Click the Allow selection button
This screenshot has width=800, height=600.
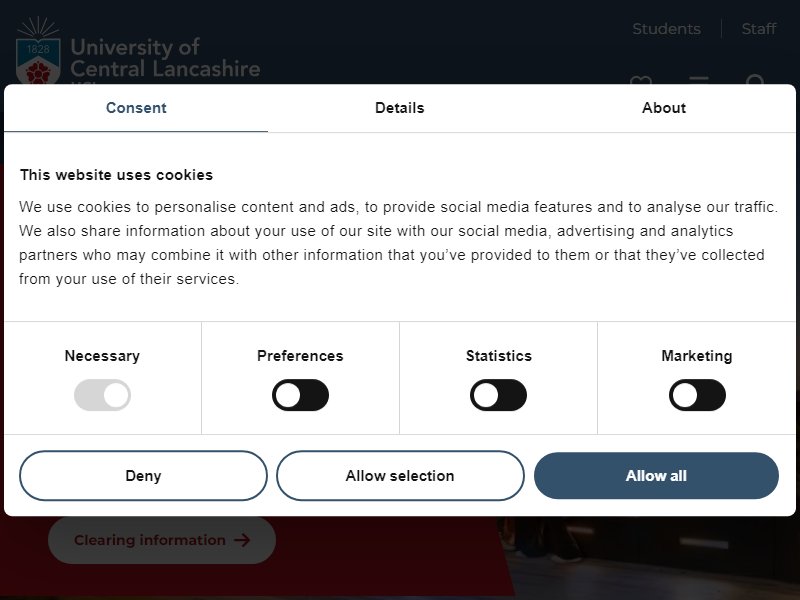coord(400,476)
